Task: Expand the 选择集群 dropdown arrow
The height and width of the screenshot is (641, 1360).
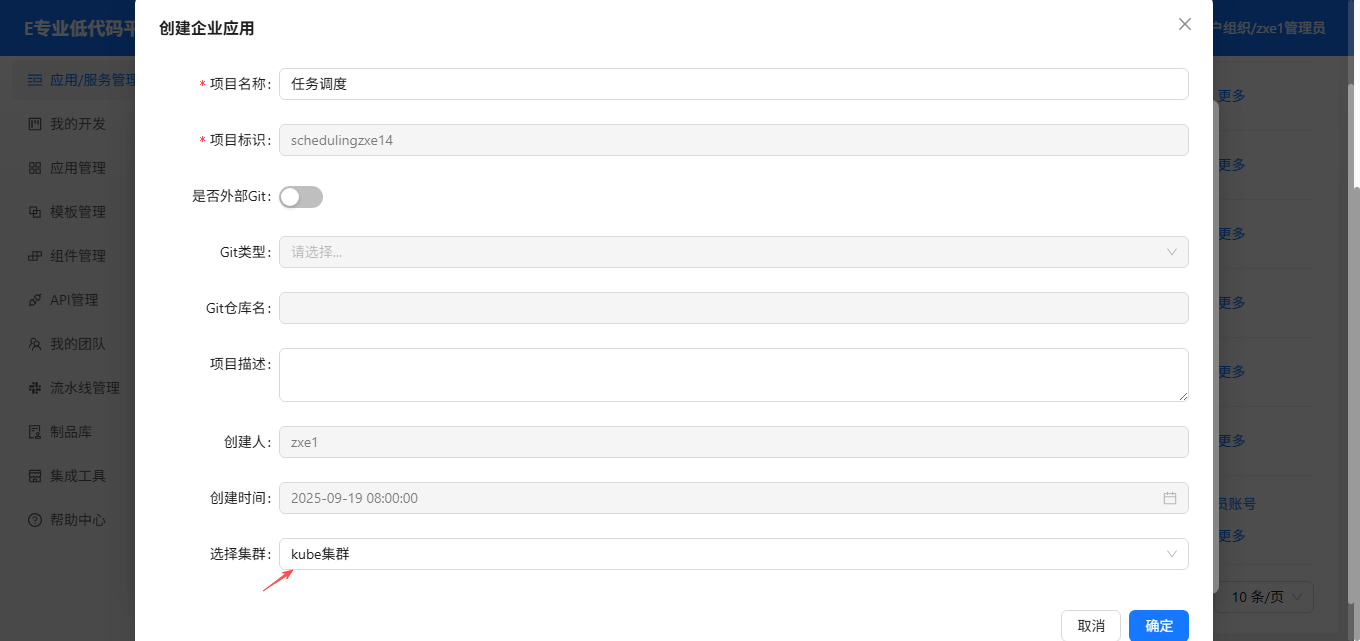Action: click(1172, 554)
